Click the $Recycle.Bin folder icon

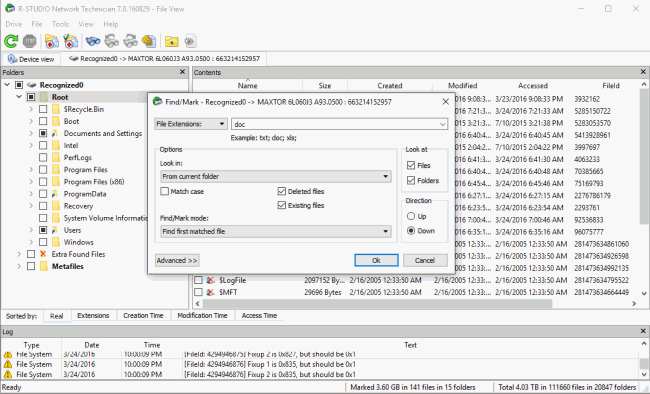click(56, 109)
